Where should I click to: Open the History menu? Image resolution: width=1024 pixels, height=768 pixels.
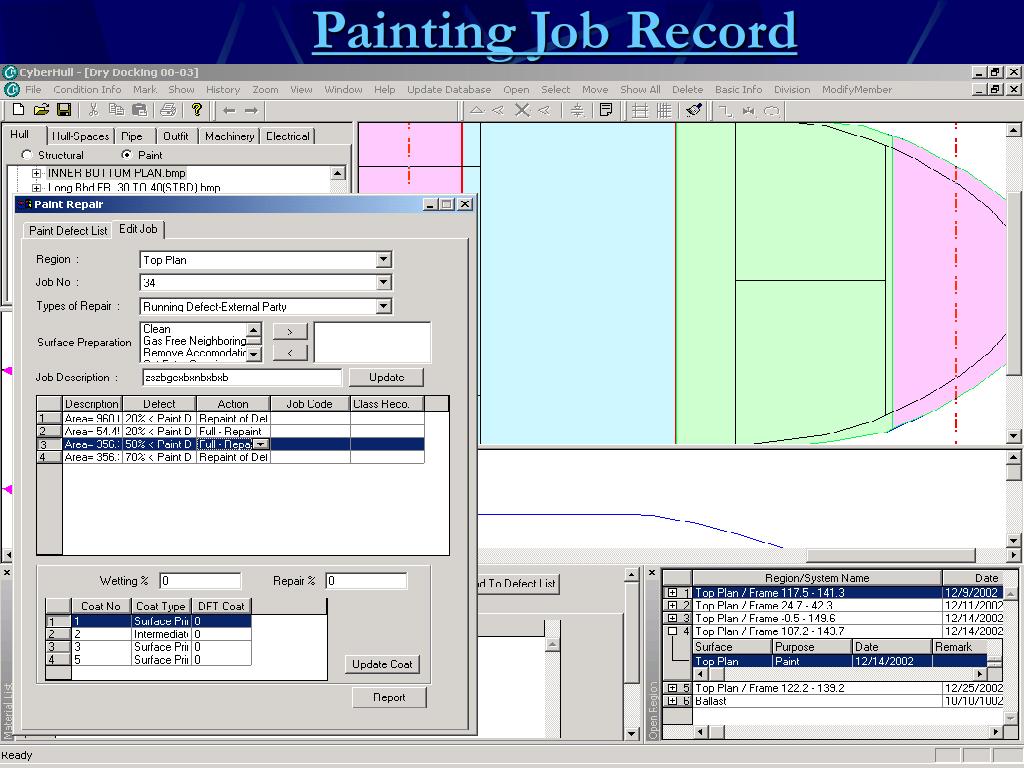[x=223, y=89]
